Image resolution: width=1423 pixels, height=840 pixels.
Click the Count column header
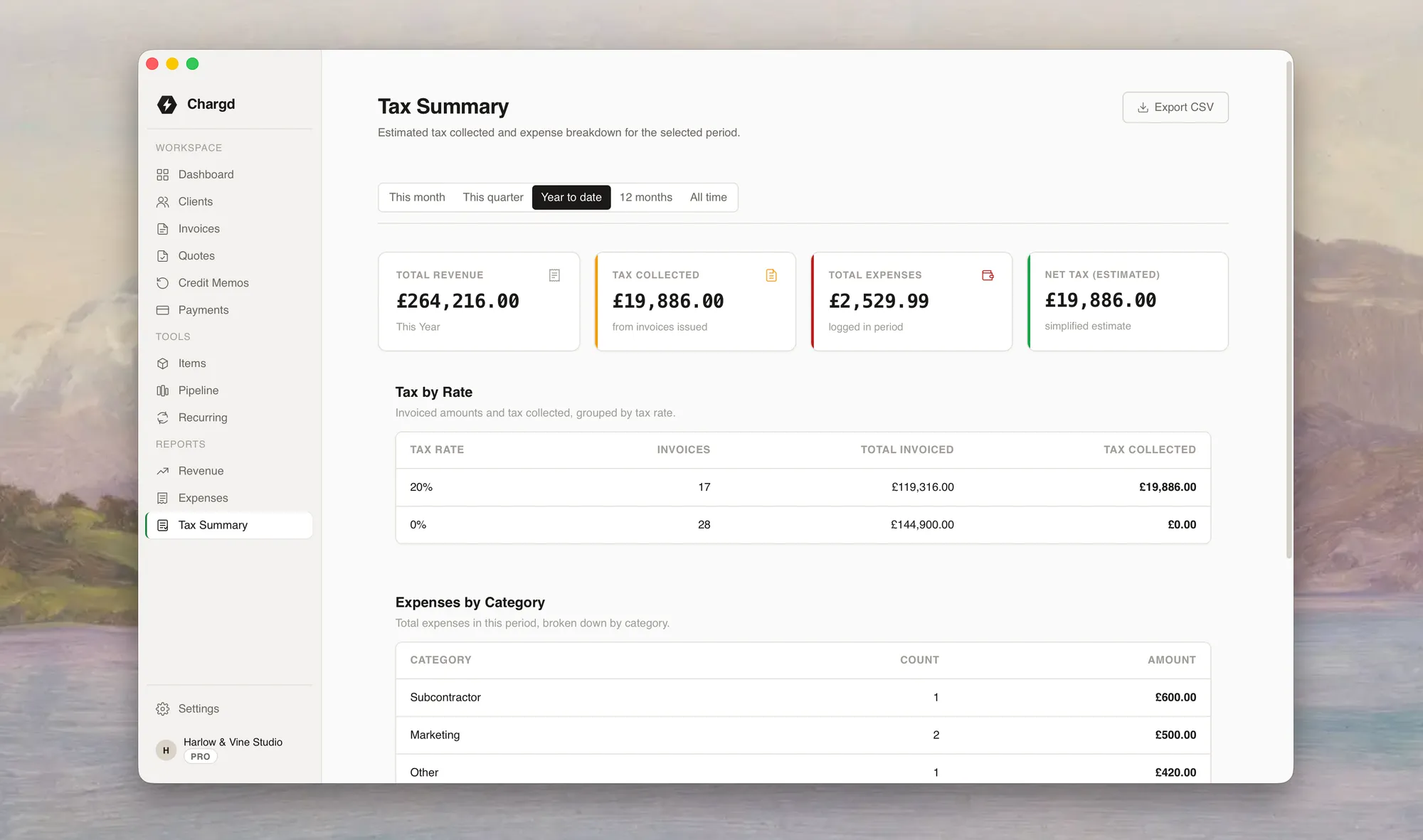click(919, 660)
